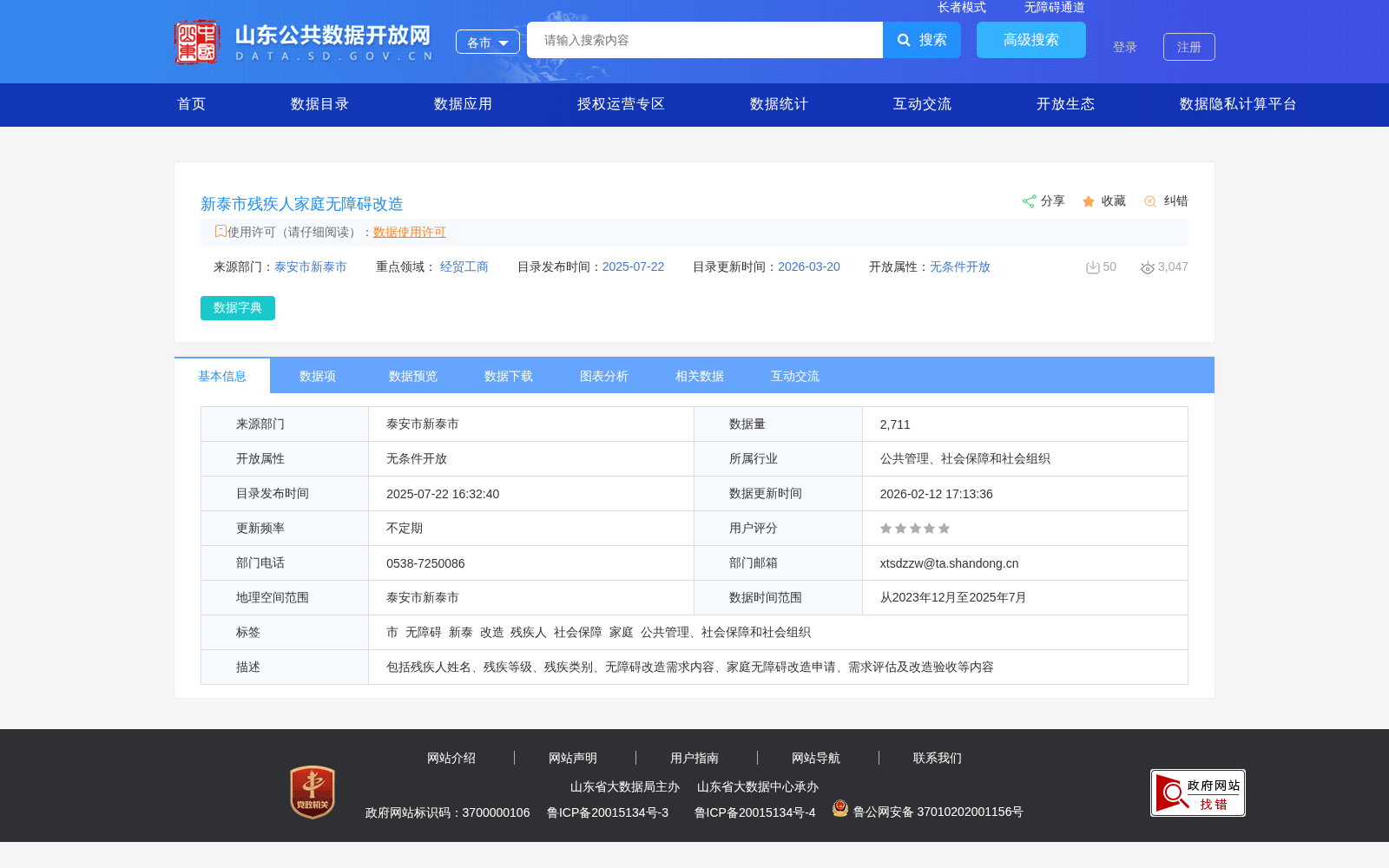Click the star favorite icon by 收藏

[1089, 201]
